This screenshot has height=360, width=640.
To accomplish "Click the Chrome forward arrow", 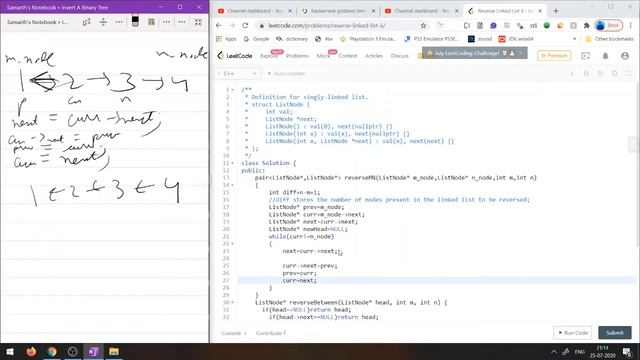I will (231, 25).
